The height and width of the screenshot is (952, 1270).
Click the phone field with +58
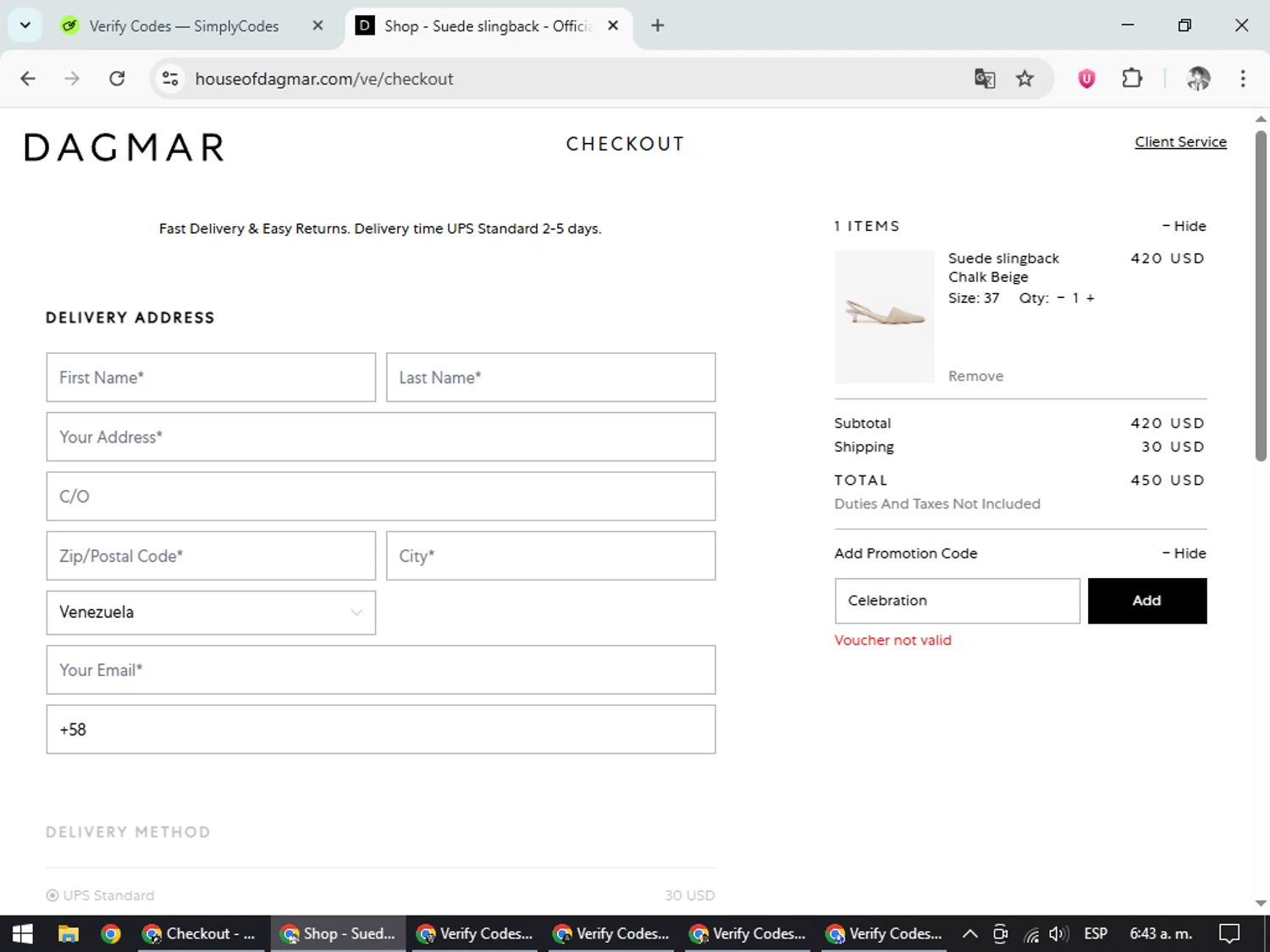(x=381, y=729)
